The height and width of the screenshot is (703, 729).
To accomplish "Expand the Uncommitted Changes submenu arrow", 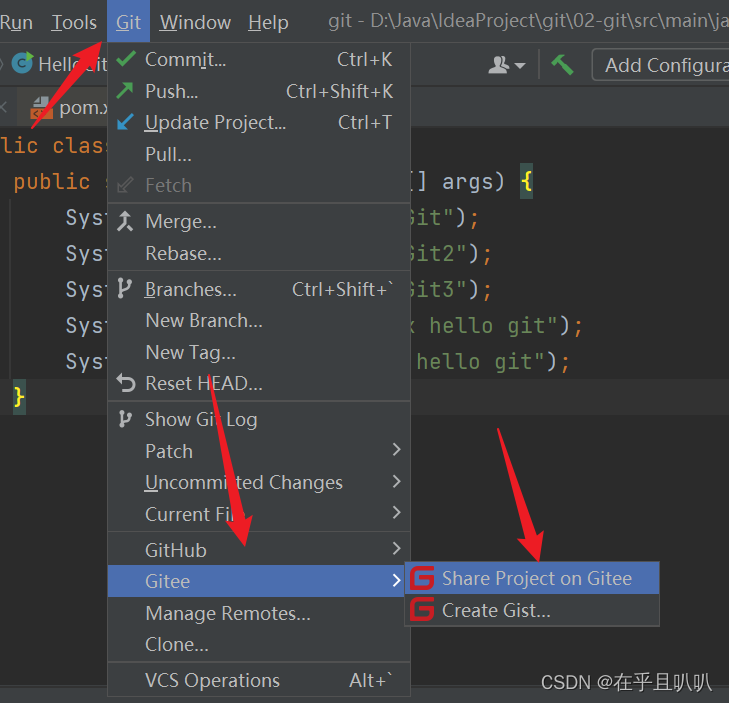I will point(396,481).
